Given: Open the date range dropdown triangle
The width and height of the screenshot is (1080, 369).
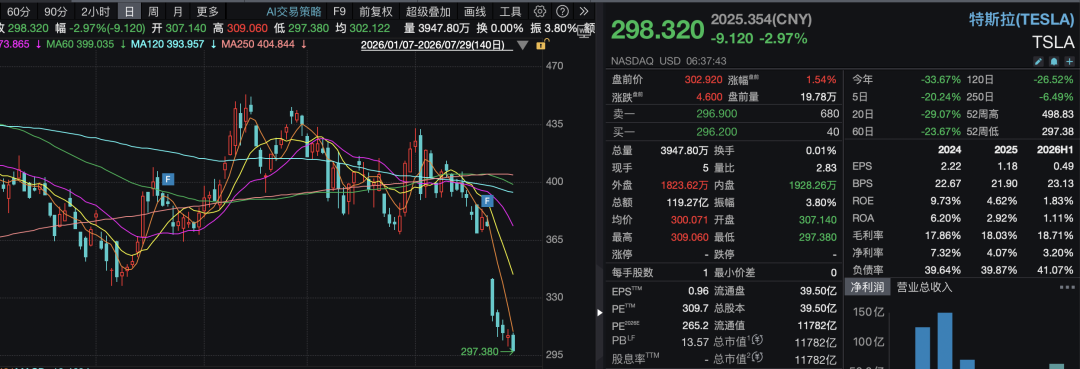Looking at the screenshot, I should [x=523, y=46].
